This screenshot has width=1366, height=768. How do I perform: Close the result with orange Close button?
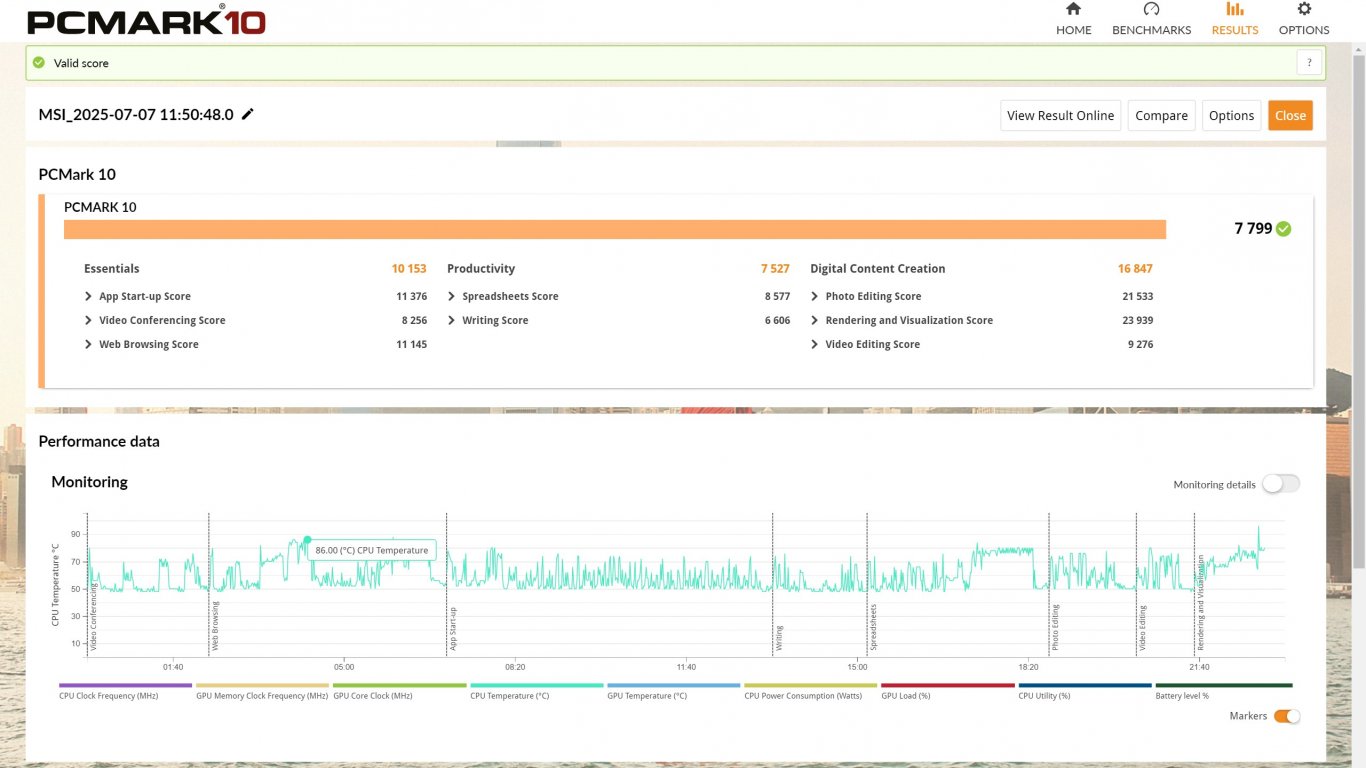[1290, 115]
